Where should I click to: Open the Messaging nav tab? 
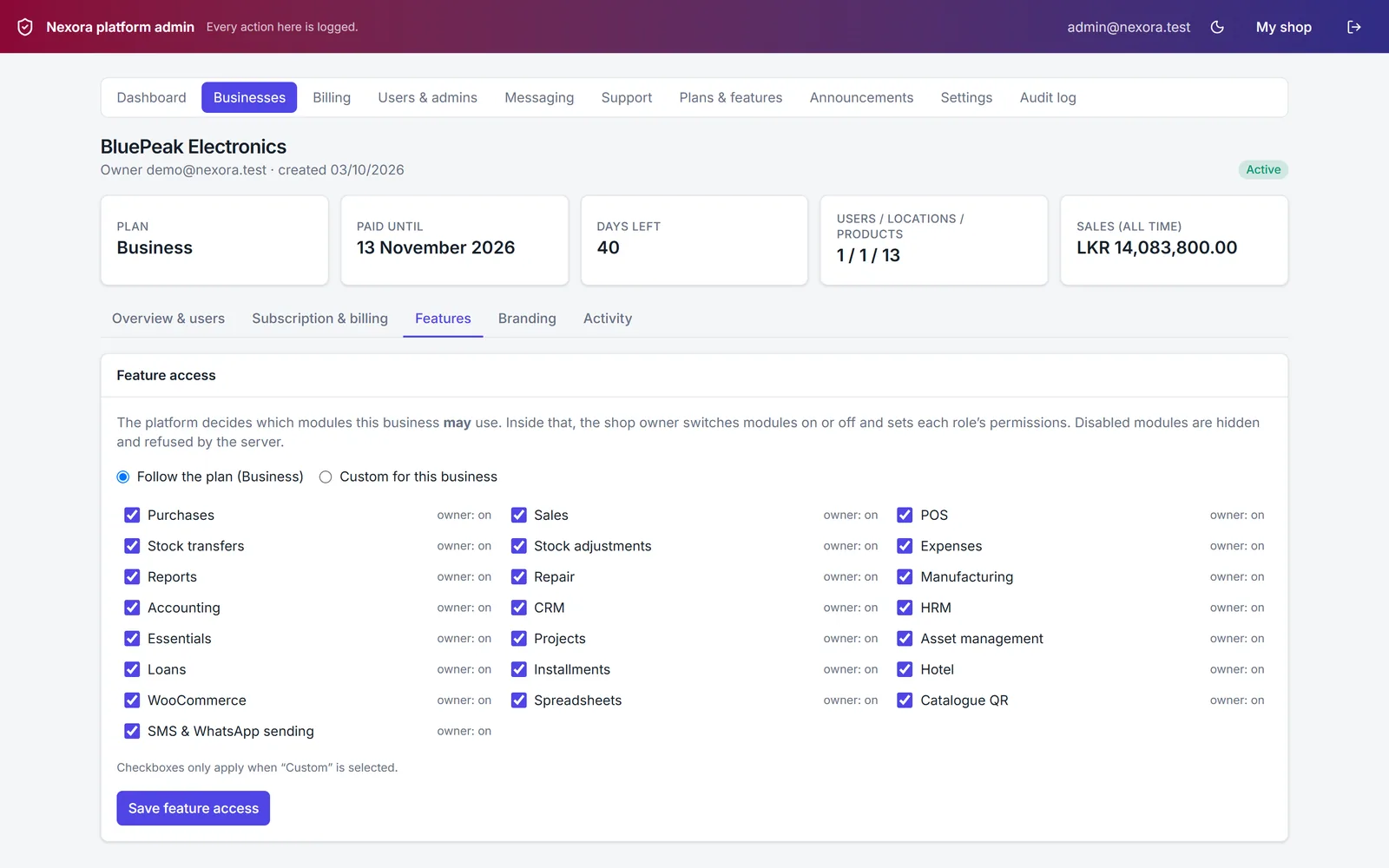(539, 97)
